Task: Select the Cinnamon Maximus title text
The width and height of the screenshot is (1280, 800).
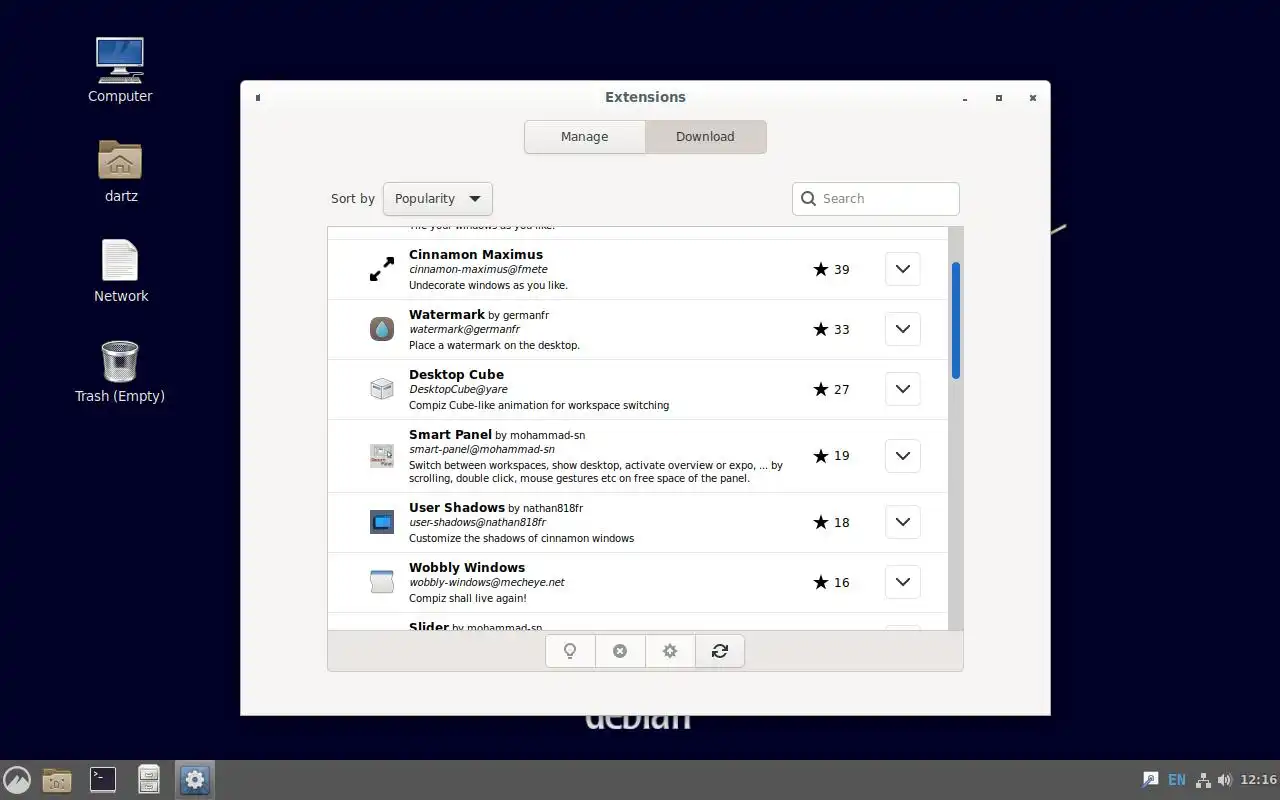Action: point(476,254)
